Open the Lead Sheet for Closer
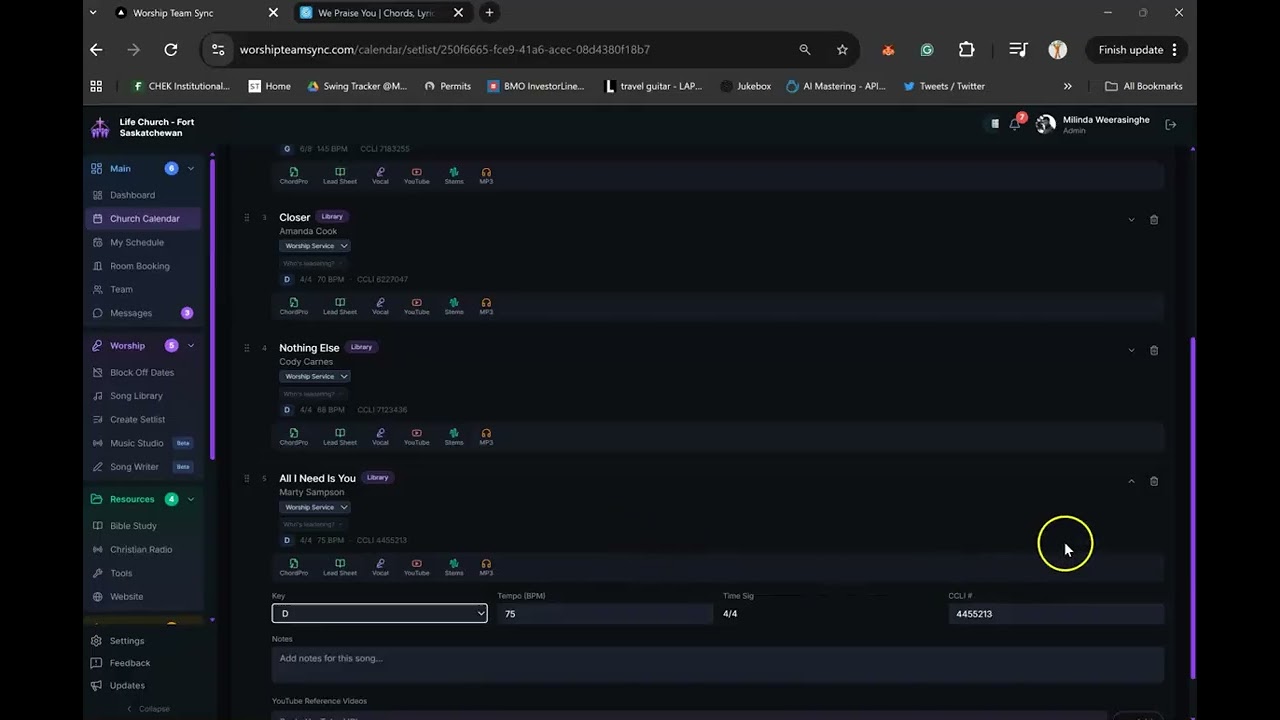 pos(340,306)
